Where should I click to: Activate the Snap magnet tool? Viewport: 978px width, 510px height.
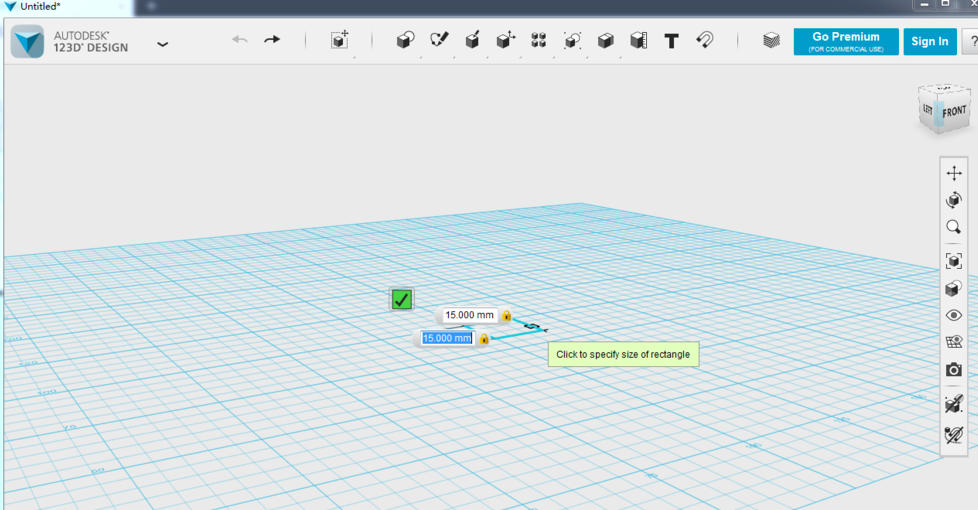(x=705, y=41)
